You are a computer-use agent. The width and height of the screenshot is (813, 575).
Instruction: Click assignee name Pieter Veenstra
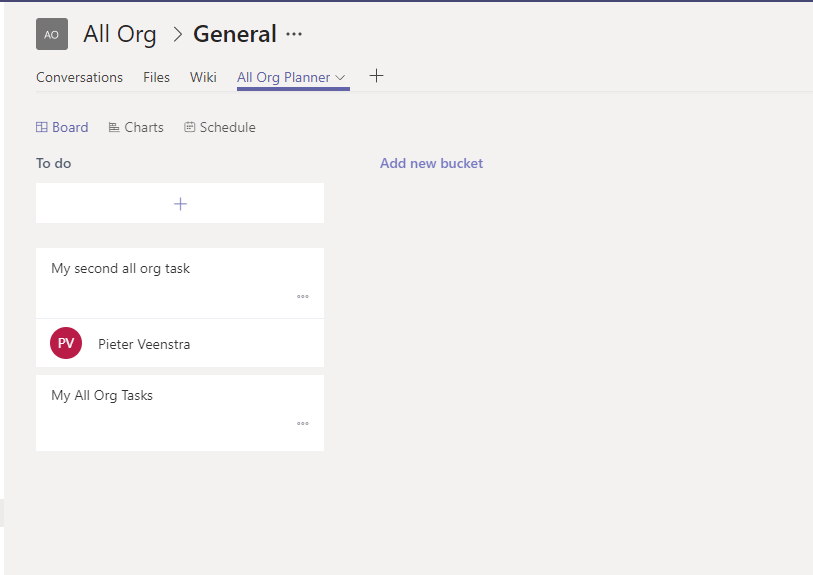tap(144, 344)
